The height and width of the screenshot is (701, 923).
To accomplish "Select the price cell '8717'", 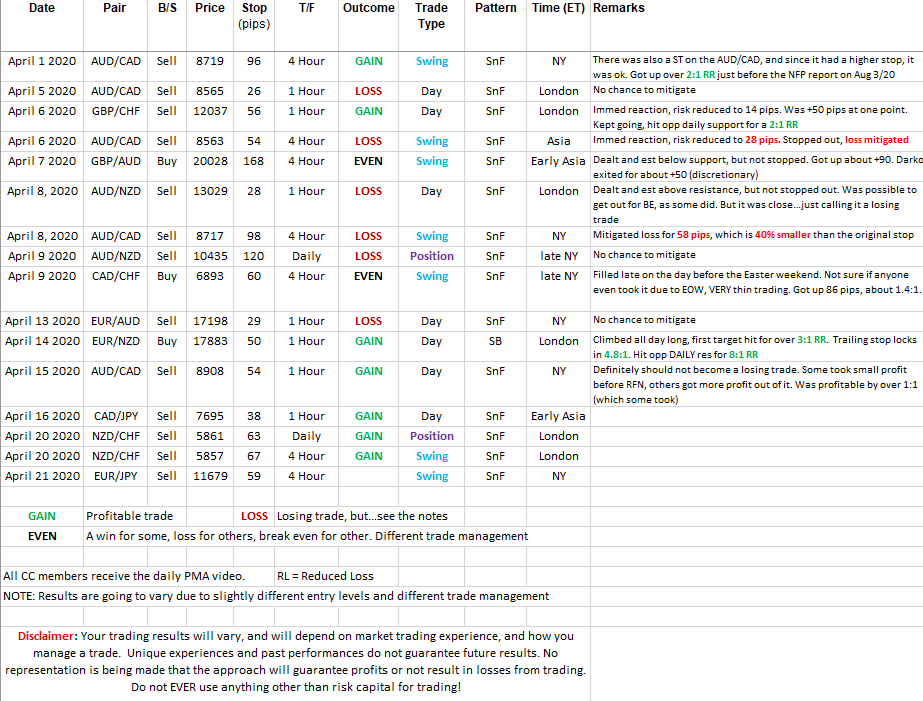I will point(210,236).
